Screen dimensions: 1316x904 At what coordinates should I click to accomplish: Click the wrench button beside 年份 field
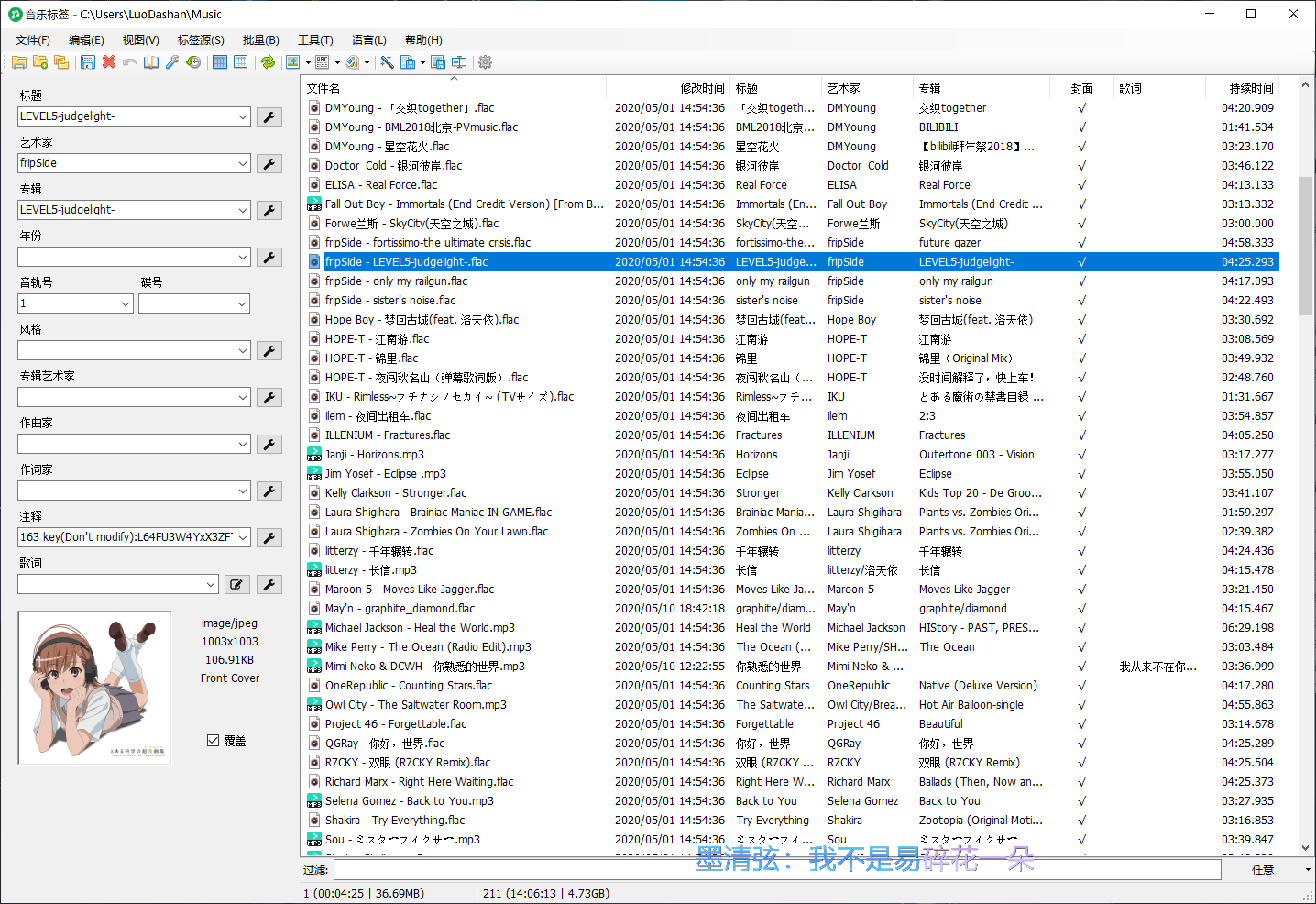269,257
